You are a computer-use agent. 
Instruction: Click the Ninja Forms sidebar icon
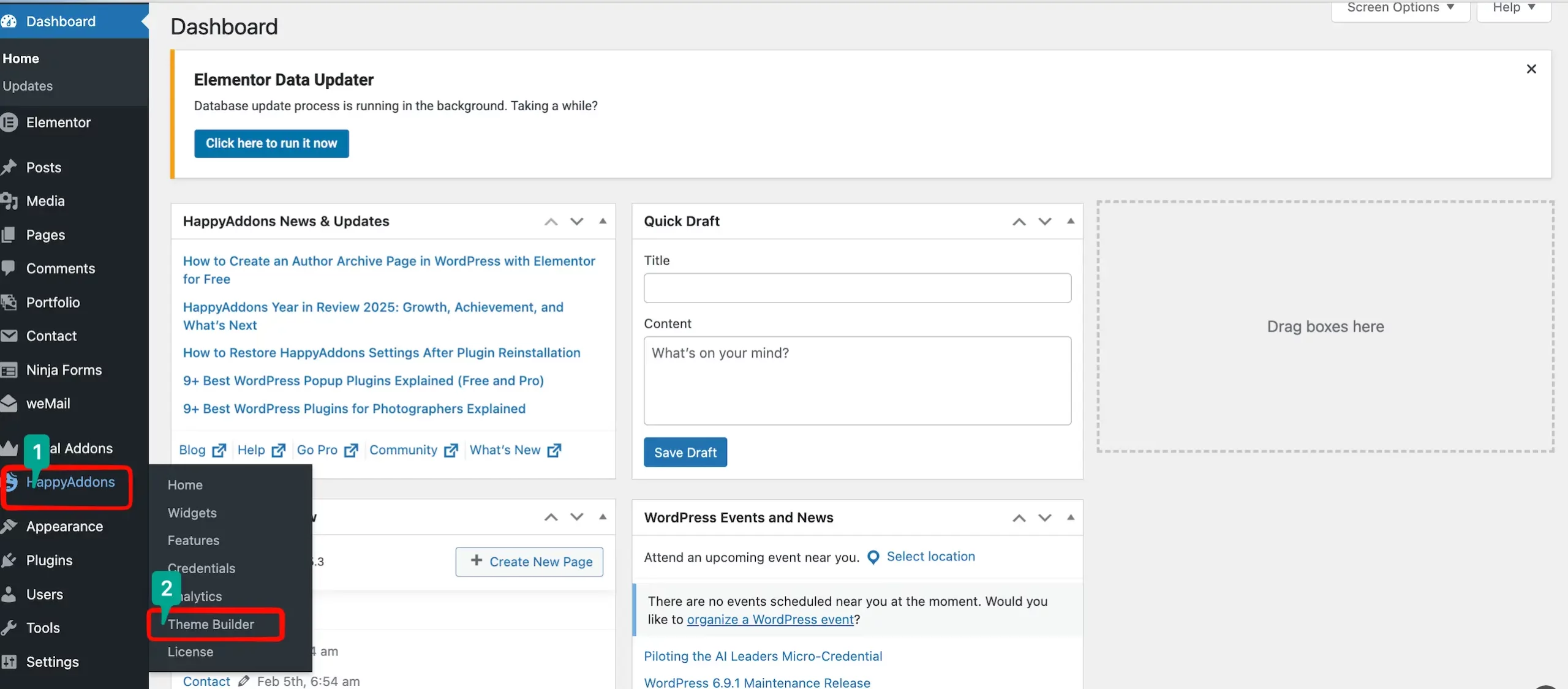pos(9,370)
